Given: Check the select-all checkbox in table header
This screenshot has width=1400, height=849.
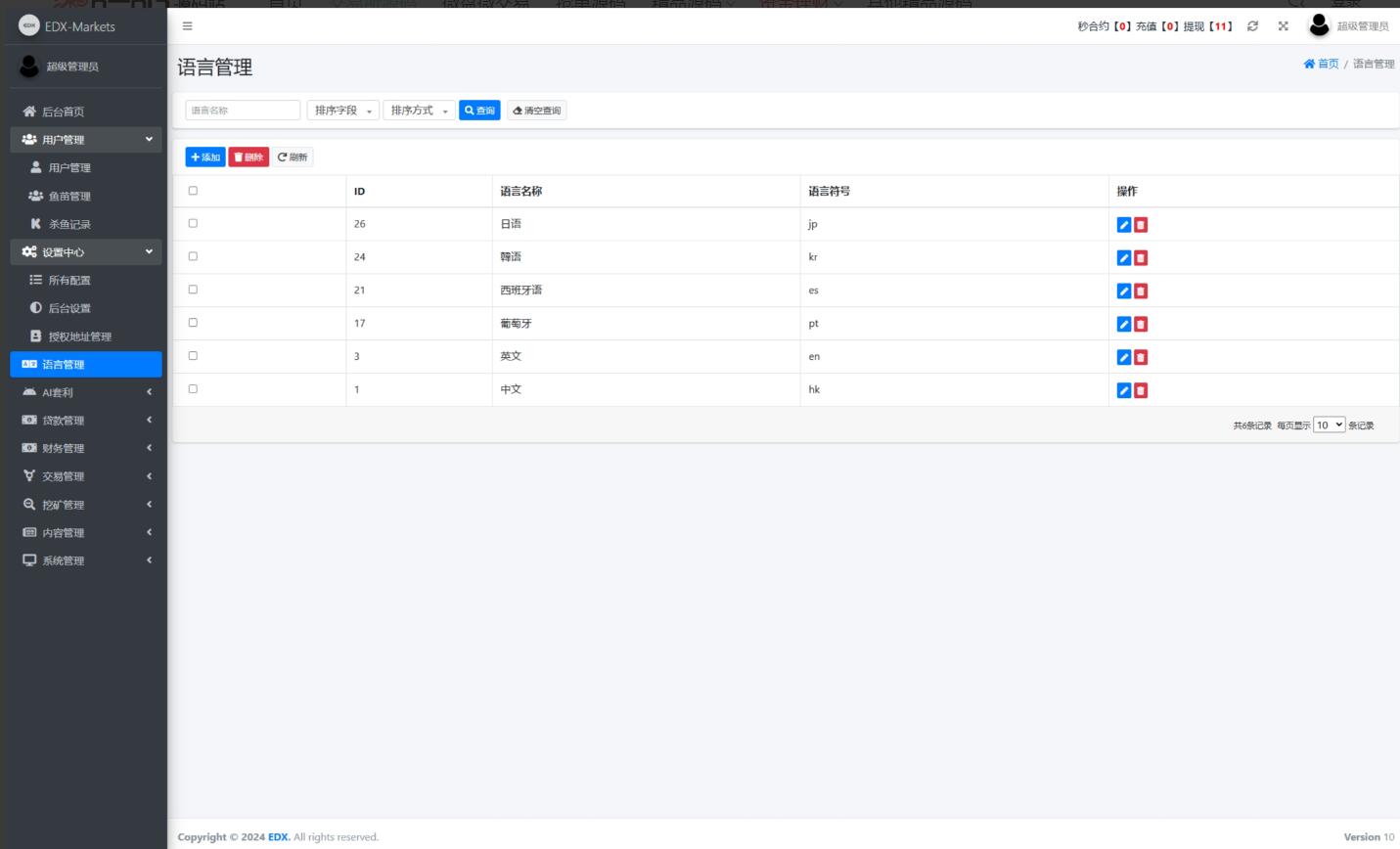Looking at the screenshot, I should pos(193,191).
